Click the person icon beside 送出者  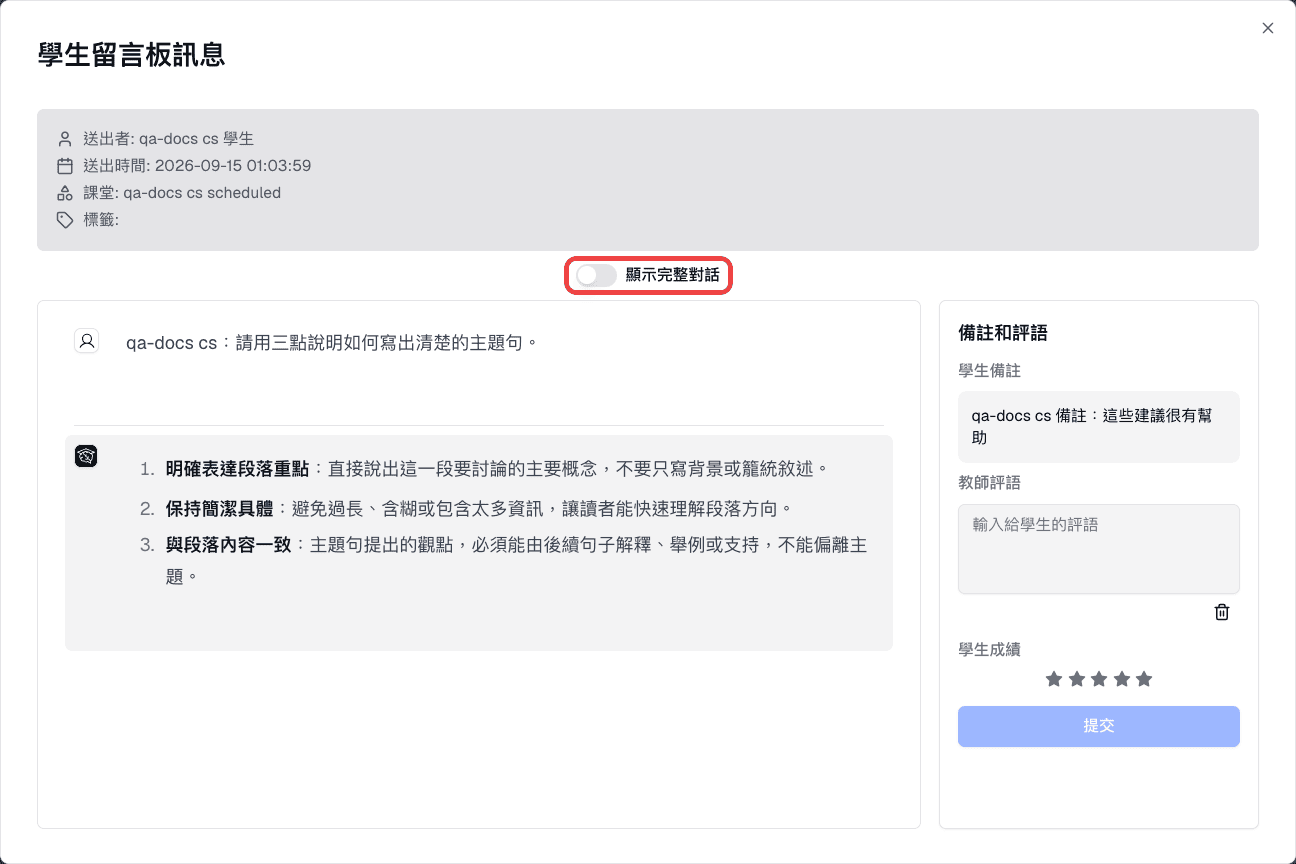click(x=65, y=139)
